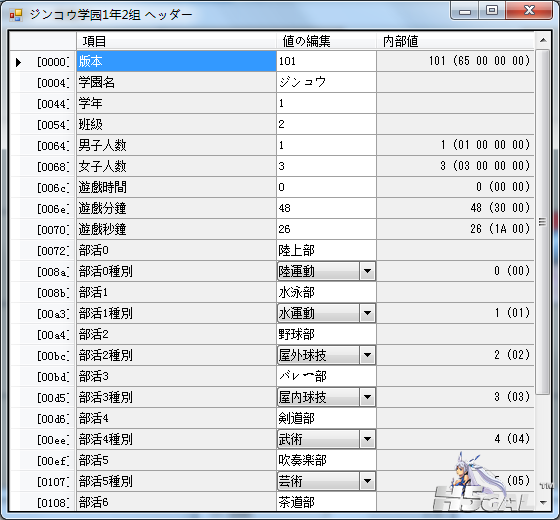Image resolution: width=560 pixels, height=520 pixels.
Task: Edit the 部活5 value 吹奏楽部
Action: [326, 460]
